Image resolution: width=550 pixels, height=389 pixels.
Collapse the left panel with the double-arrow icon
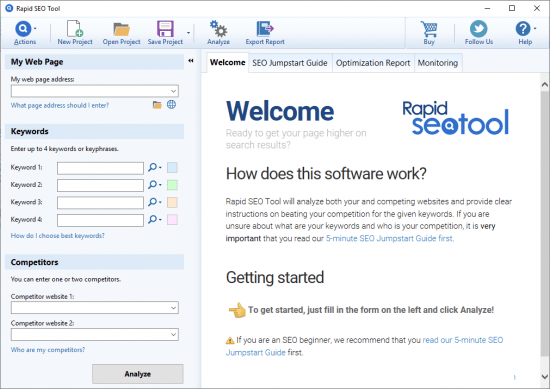(x=191, y=61)
